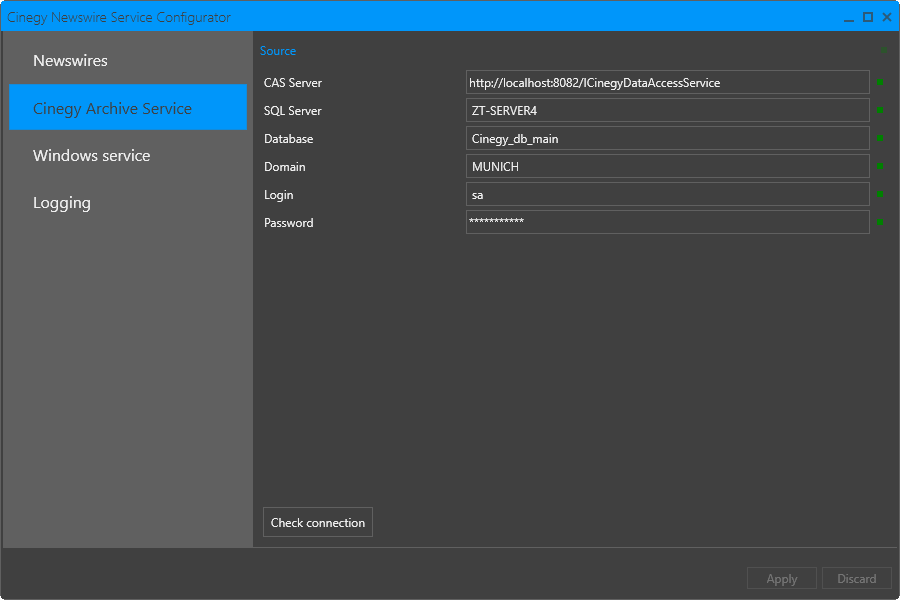The image size is (900, 600).
Task: Click the Password field
Action: pos(668,222)
